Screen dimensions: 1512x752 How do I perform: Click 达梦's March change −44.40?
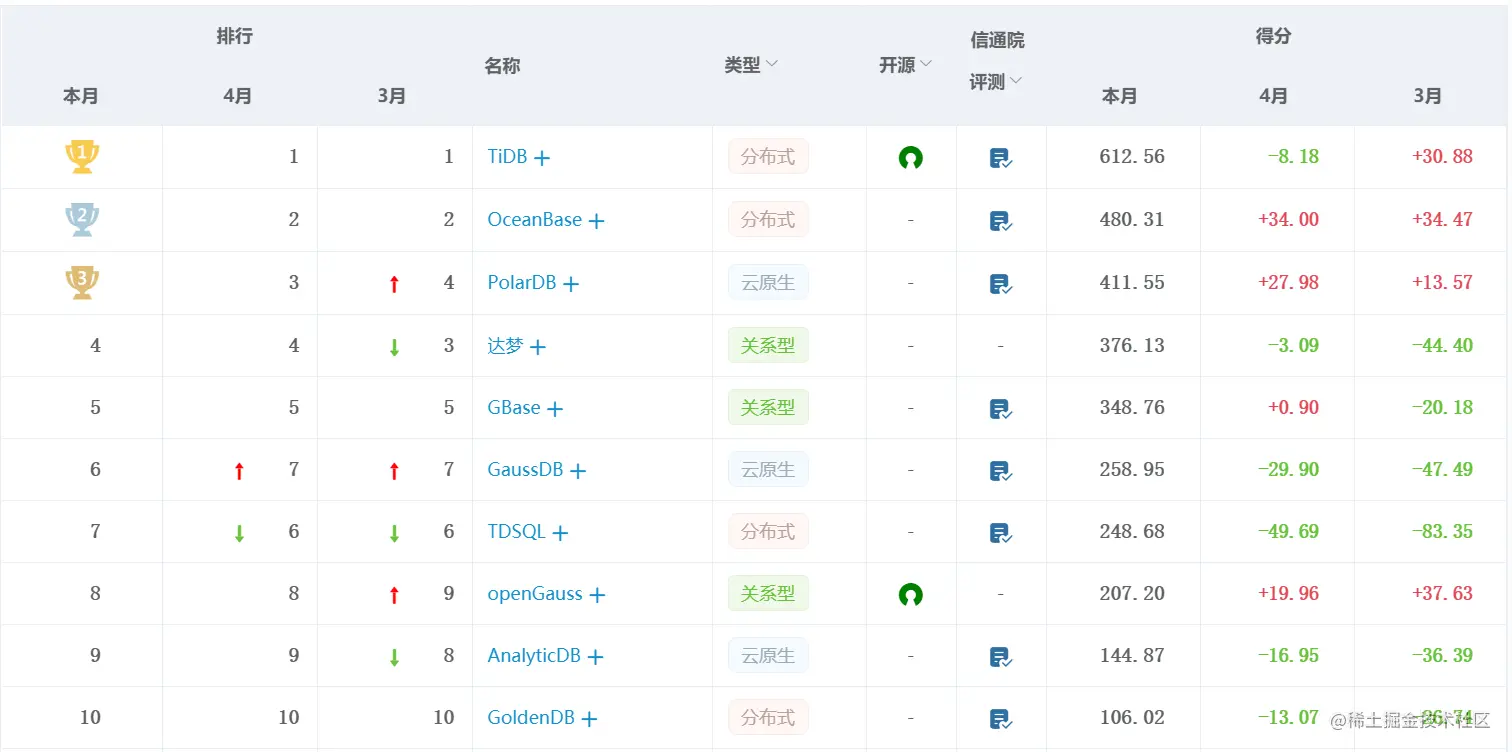pyautogui.click(x=1442, y=345)
